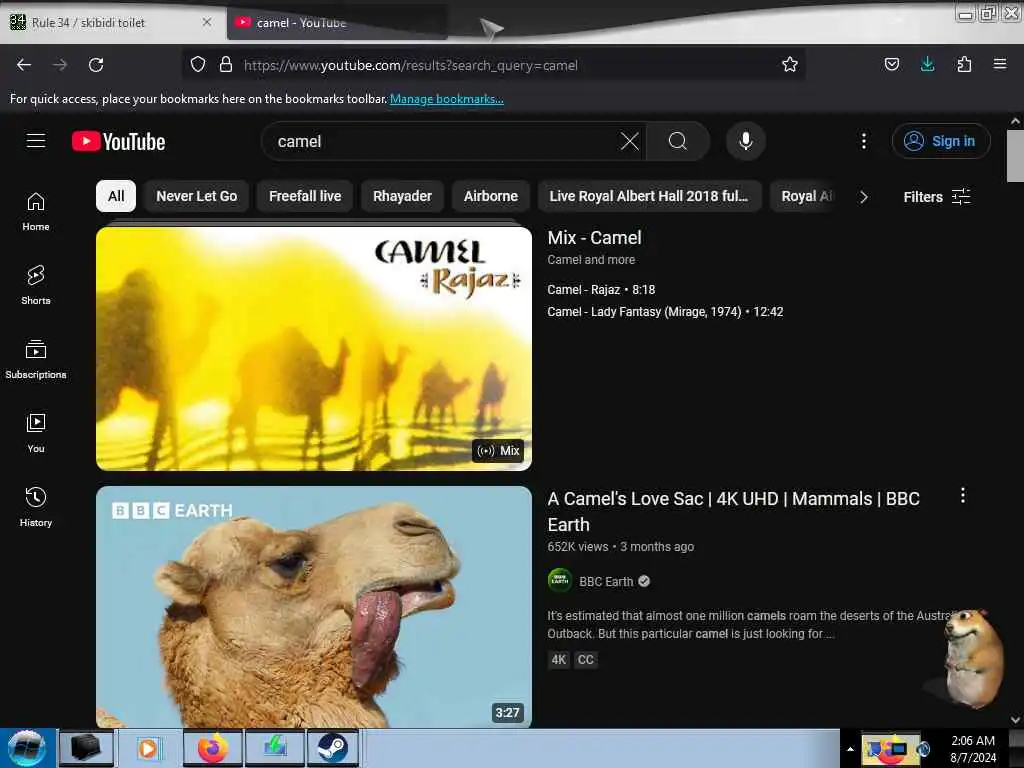Select the Never Let Go chip
1024x768 pixels.
click(197, 196)
